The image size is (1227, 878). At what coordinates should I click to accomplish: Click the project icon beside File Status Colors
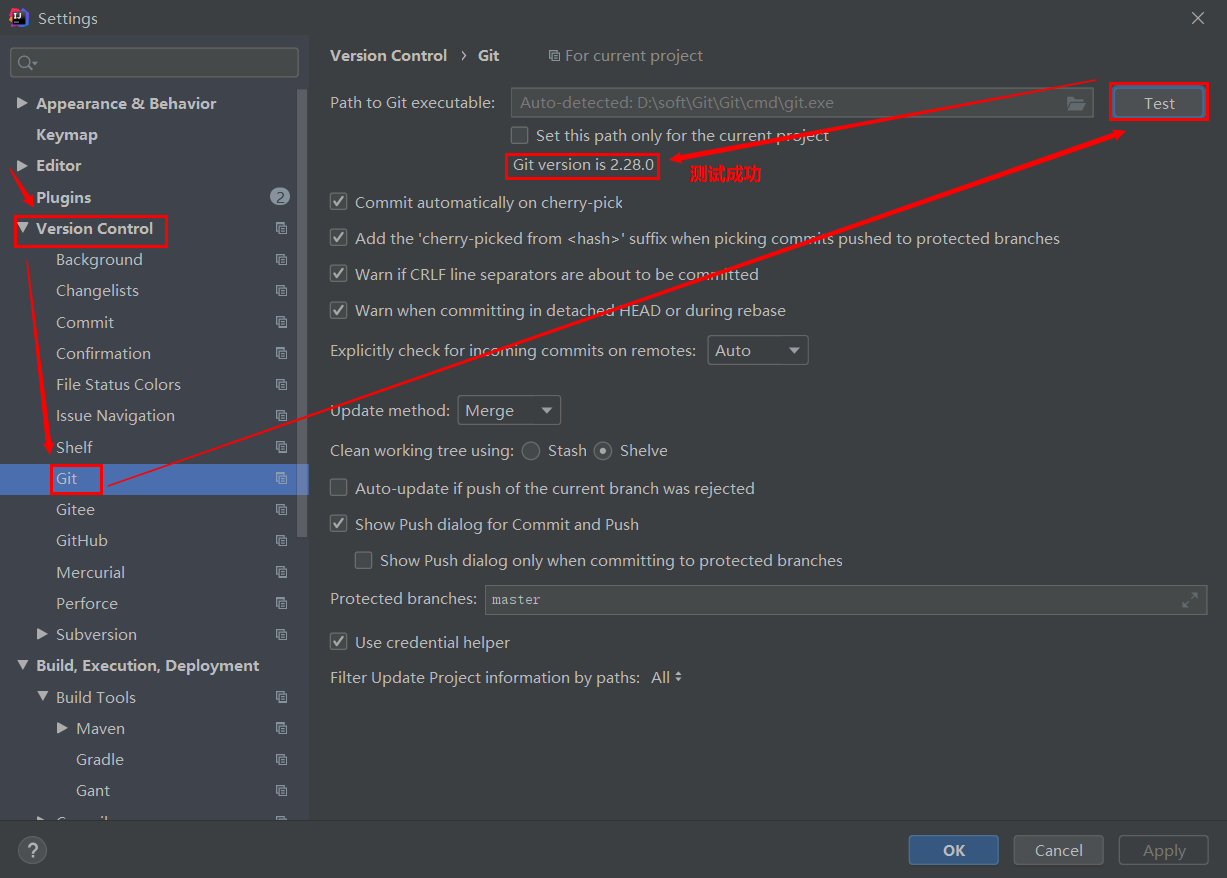point(281,385)
